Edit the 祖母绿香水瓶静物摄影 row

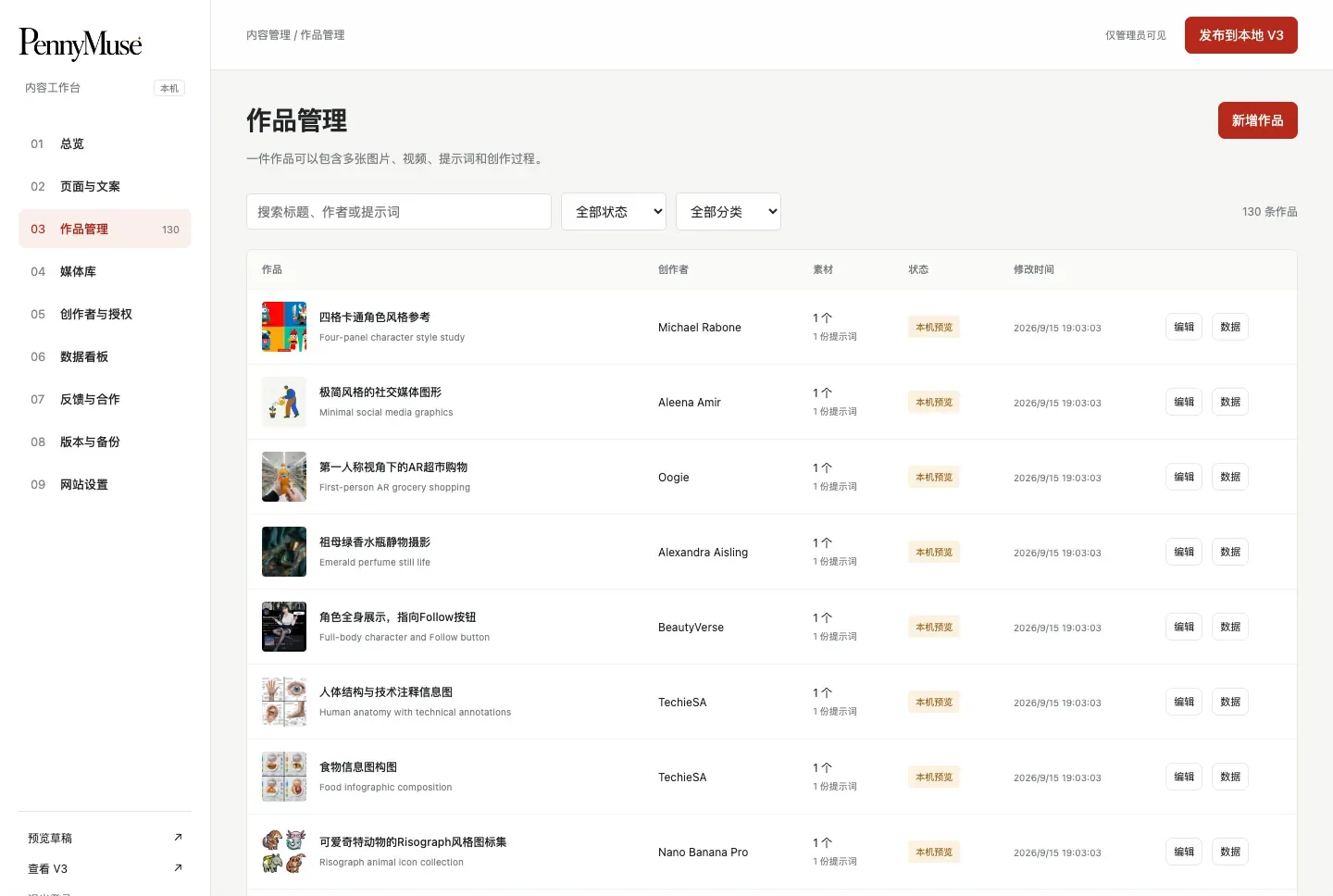point(1184,552)
